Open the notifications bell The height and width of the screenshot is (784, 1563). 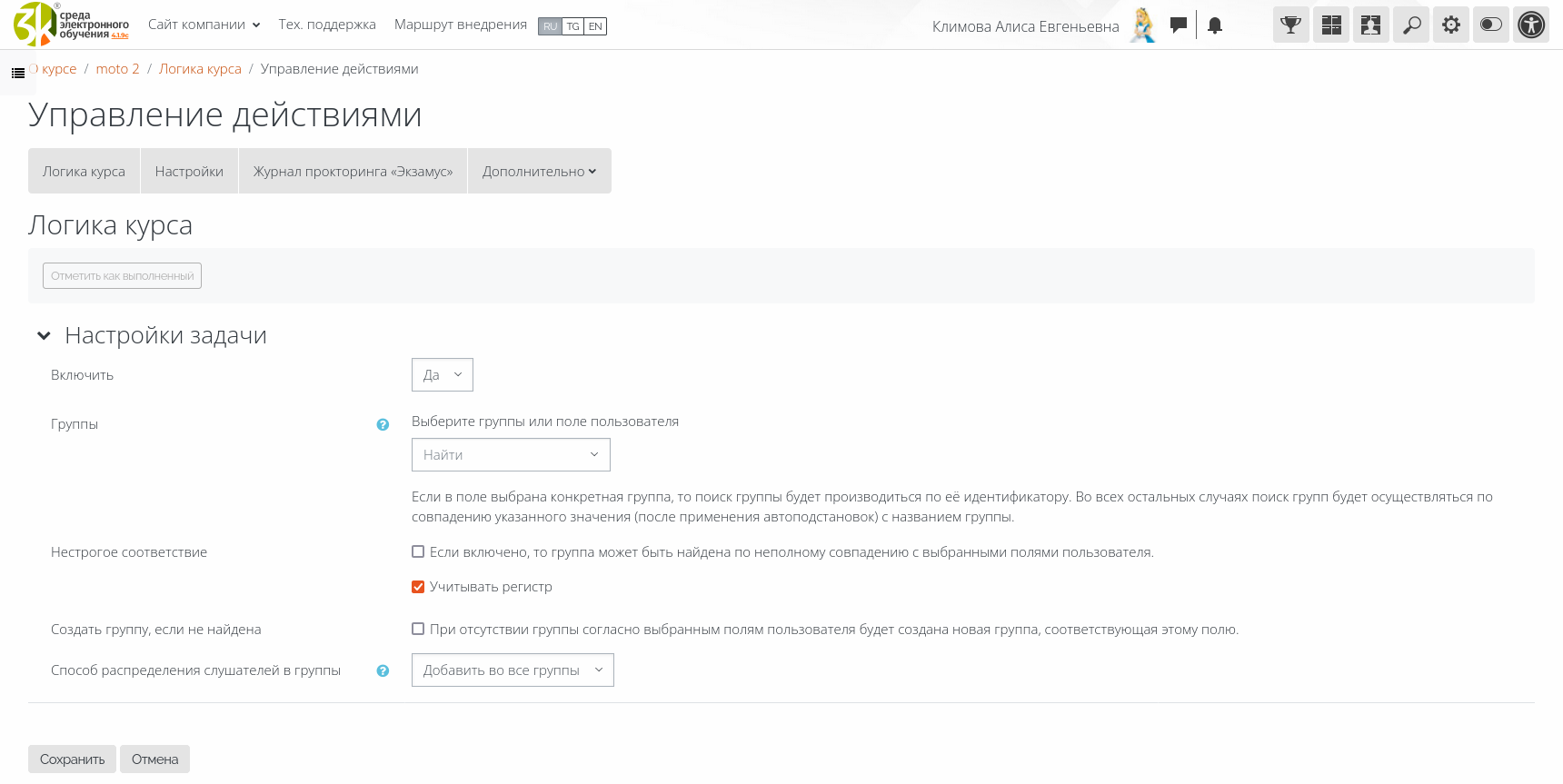[1214, 25]
